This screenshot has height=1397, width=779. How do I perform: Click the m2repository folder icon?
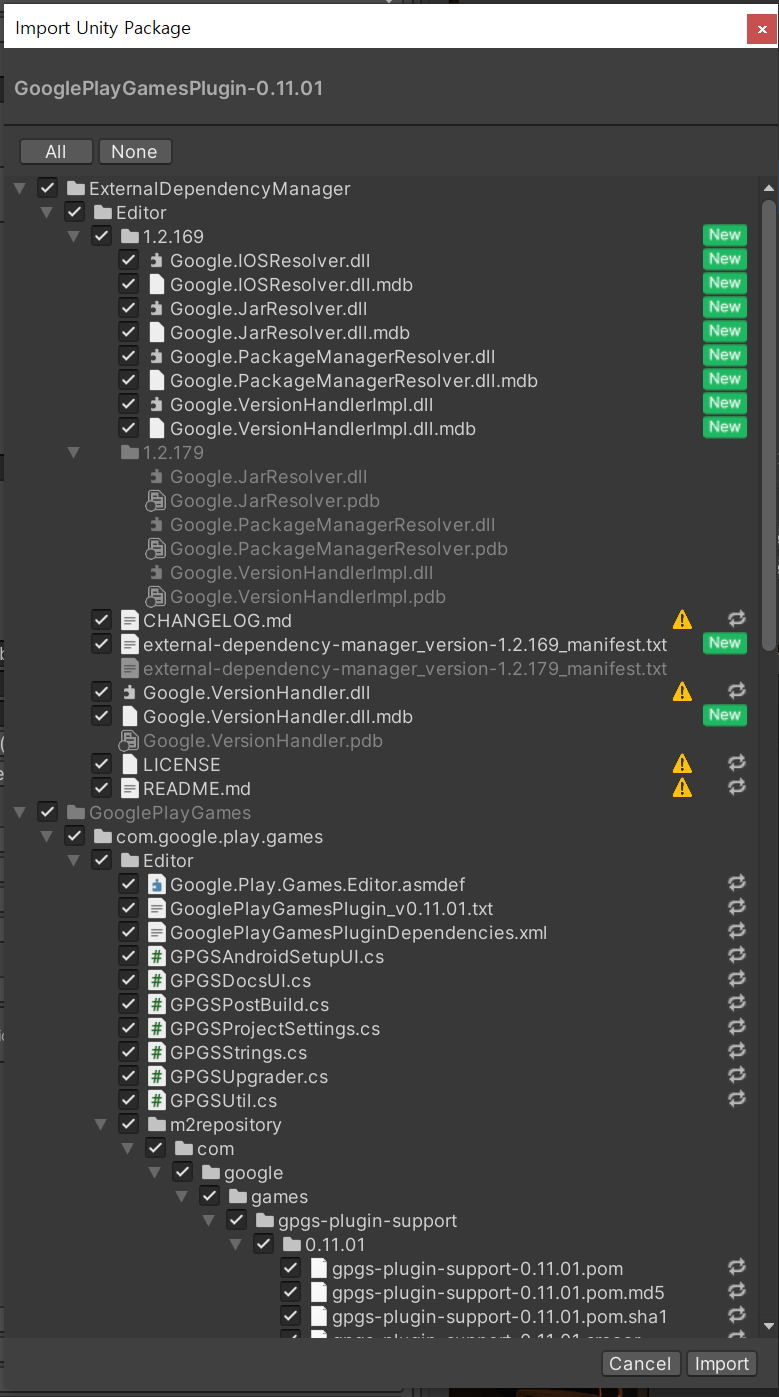tap(156, 1125)
